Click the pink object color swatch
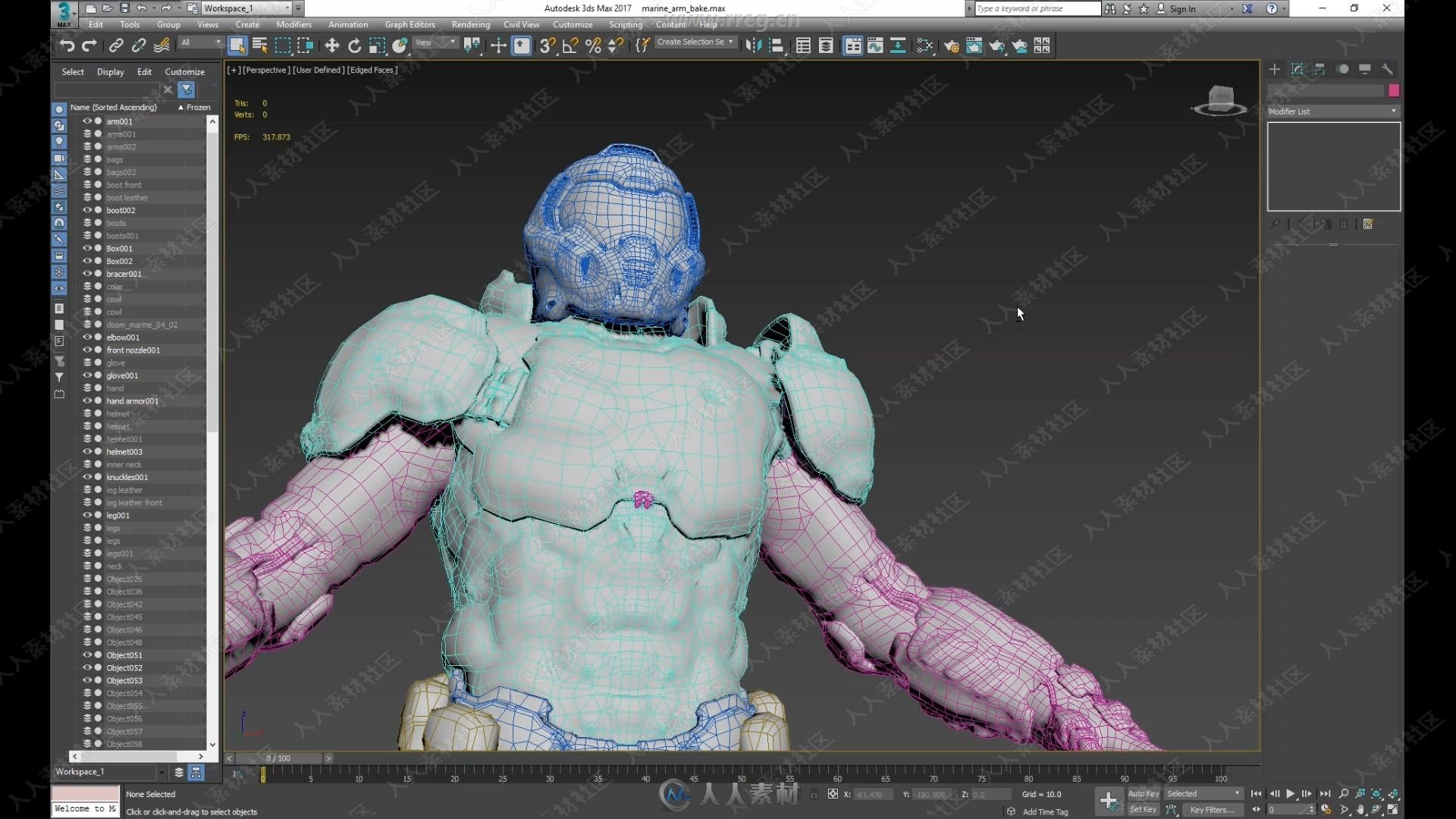 1394,91
